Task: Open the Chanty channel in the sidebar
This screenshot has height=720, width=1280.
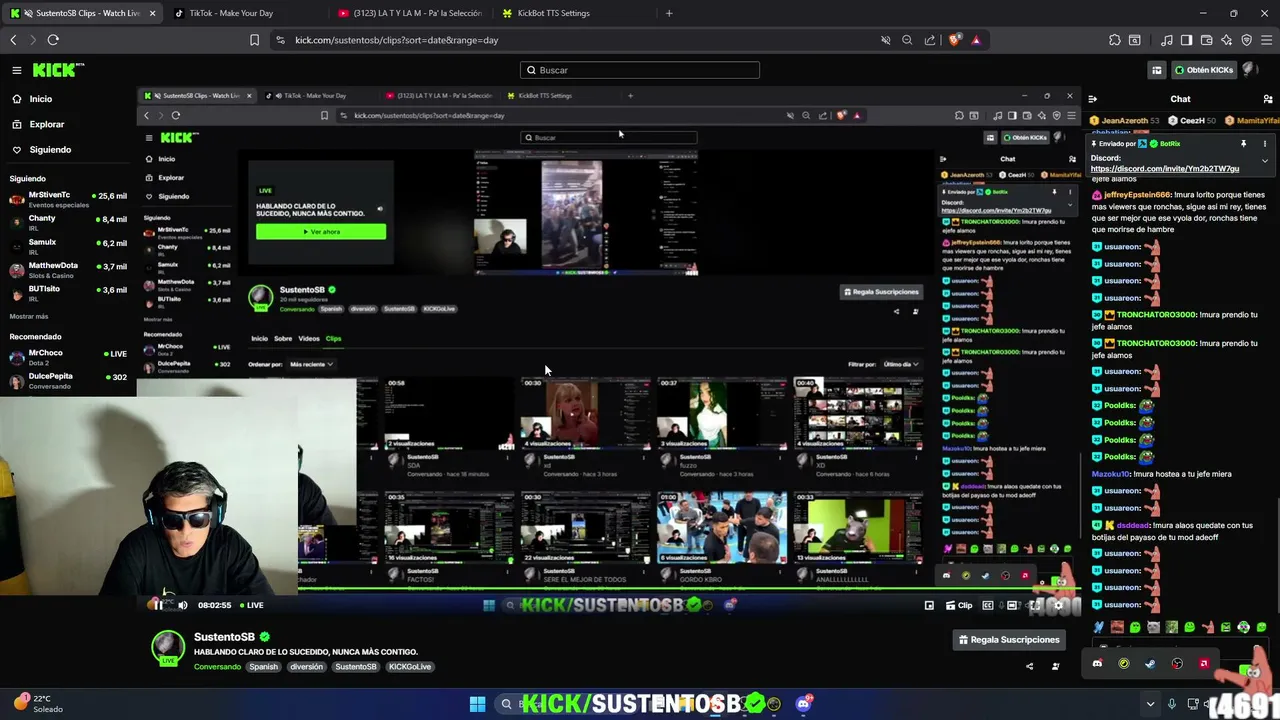Action: pyautogui.click(x=68, y=222)
